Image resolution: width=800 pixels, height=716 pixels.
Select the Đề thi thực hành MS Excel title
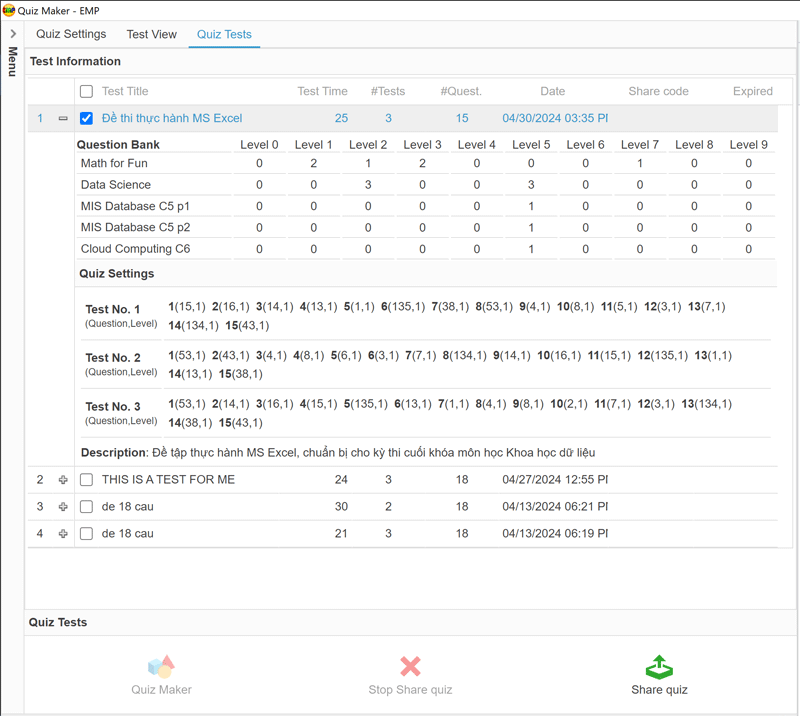172,118
